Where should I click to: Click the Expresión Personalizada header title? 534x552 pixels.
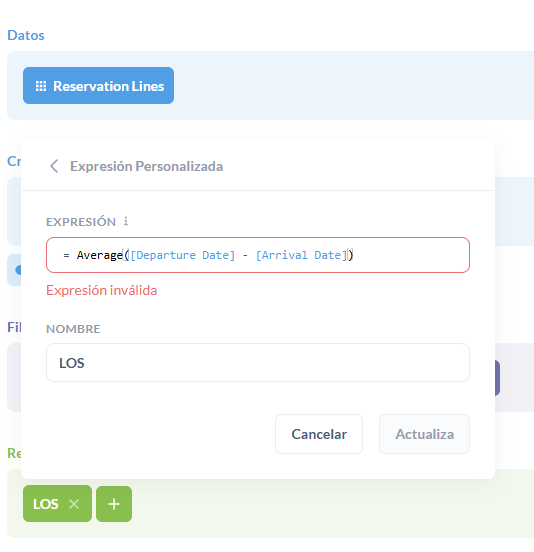pos(146,166)
